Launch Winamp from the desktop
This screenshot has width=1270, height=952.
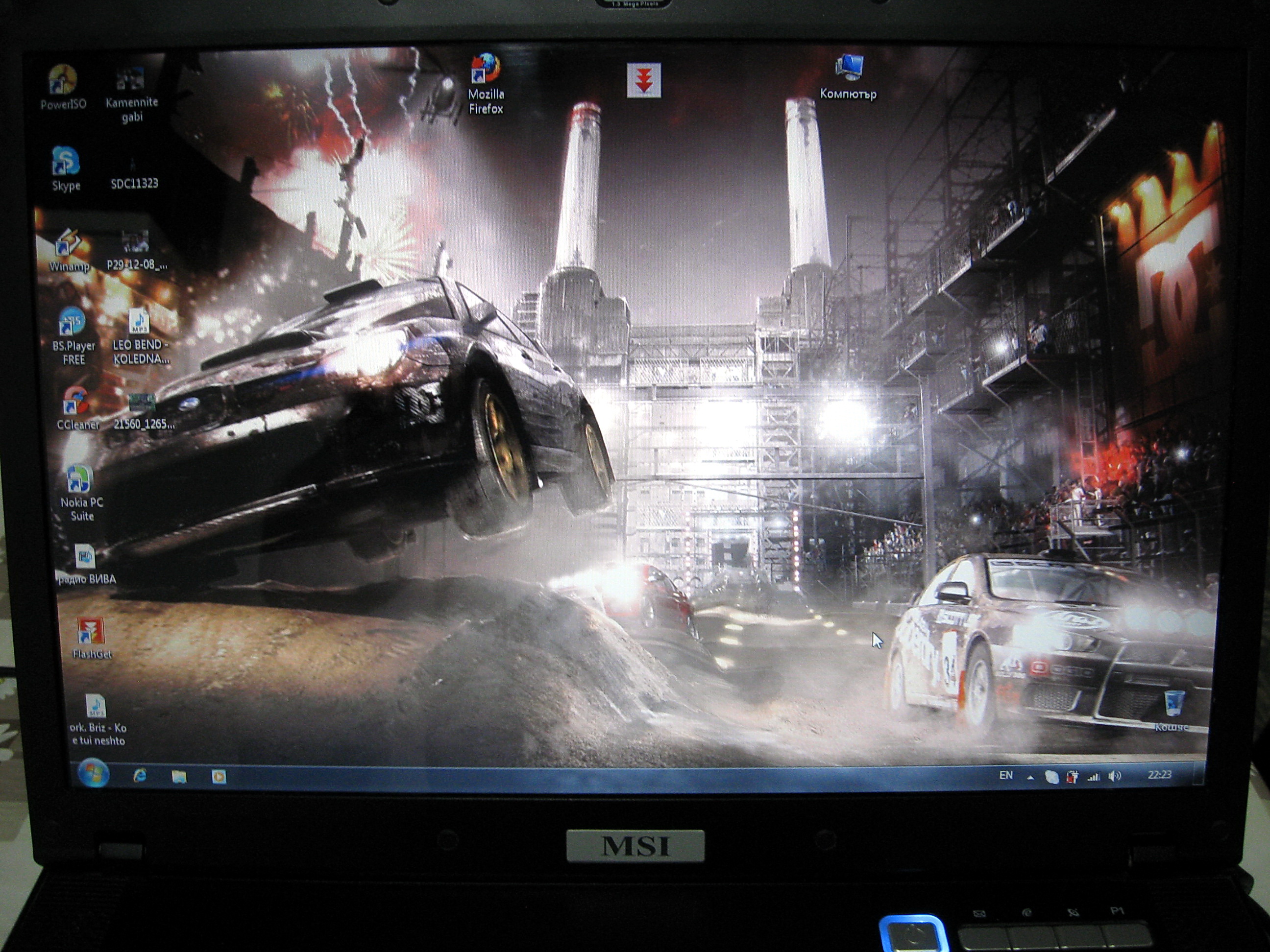pos(70,251)
